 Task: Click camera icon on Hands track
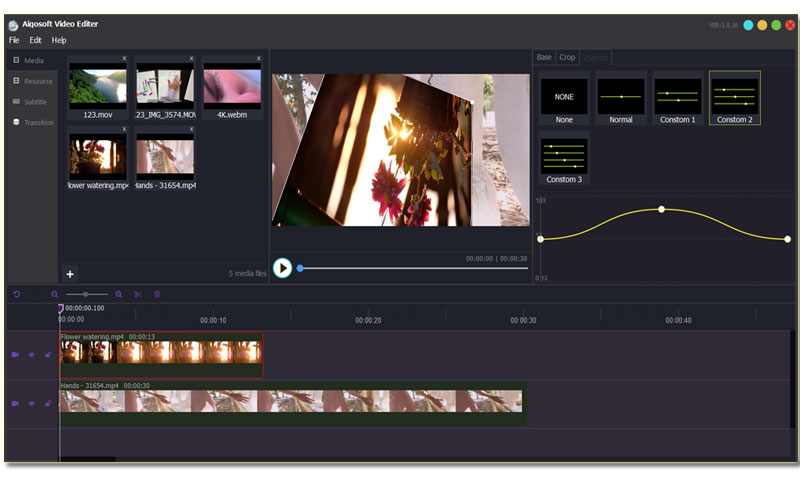(15, 403)
